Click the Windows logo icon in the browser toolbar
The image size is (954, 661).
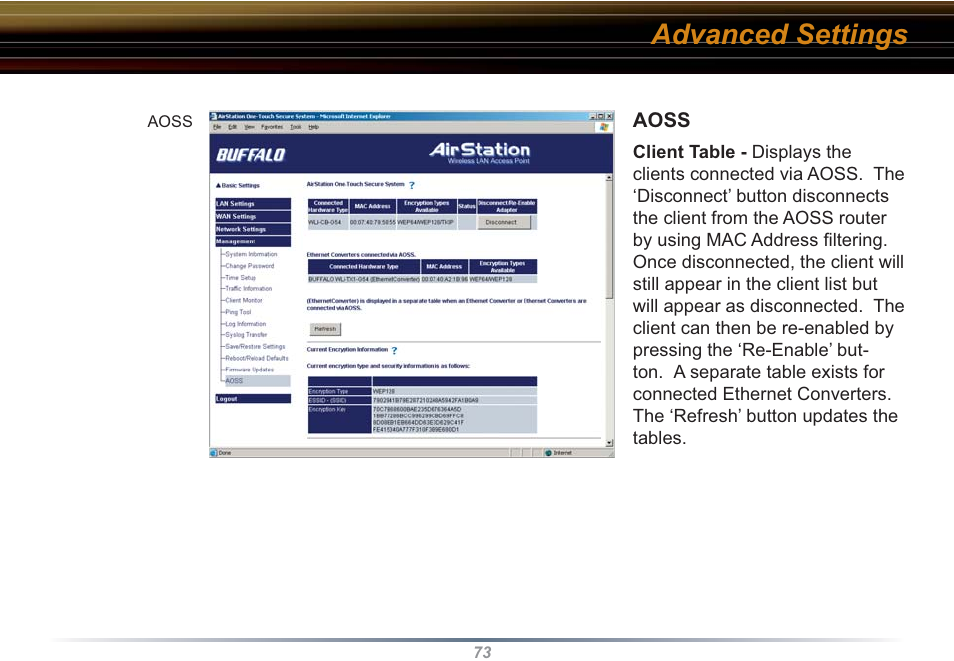click(x=604, y=127)
